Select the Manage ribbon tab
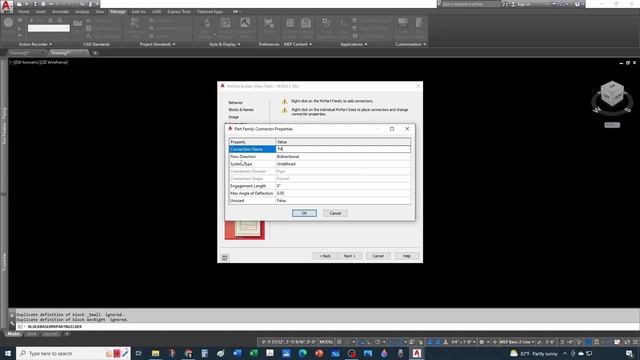The image size is (640, 360). [118, 12]
